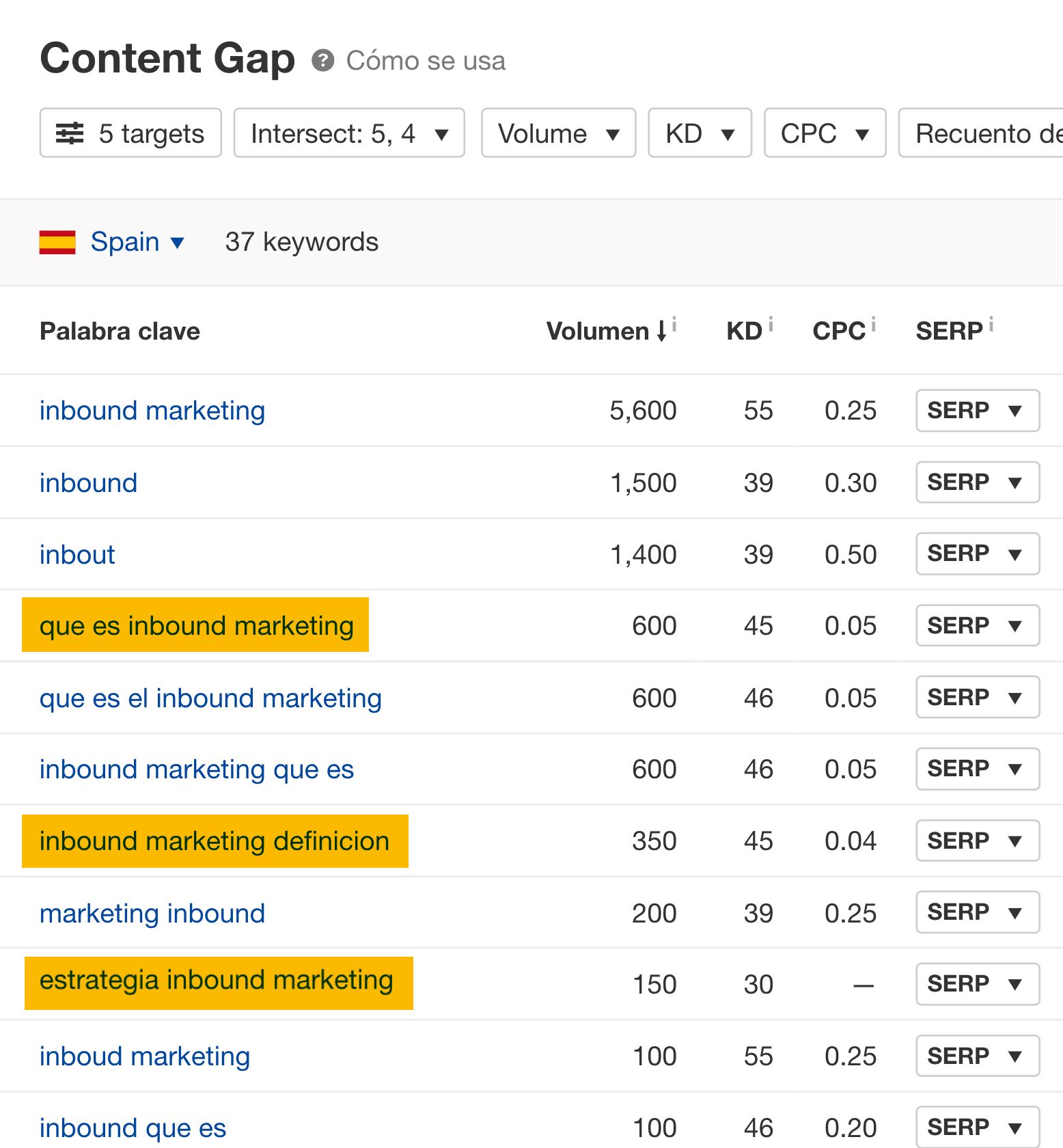Screen dimensions: 1063x1148
Task: Select the 1,400 volume value
Action: [643, 554]
